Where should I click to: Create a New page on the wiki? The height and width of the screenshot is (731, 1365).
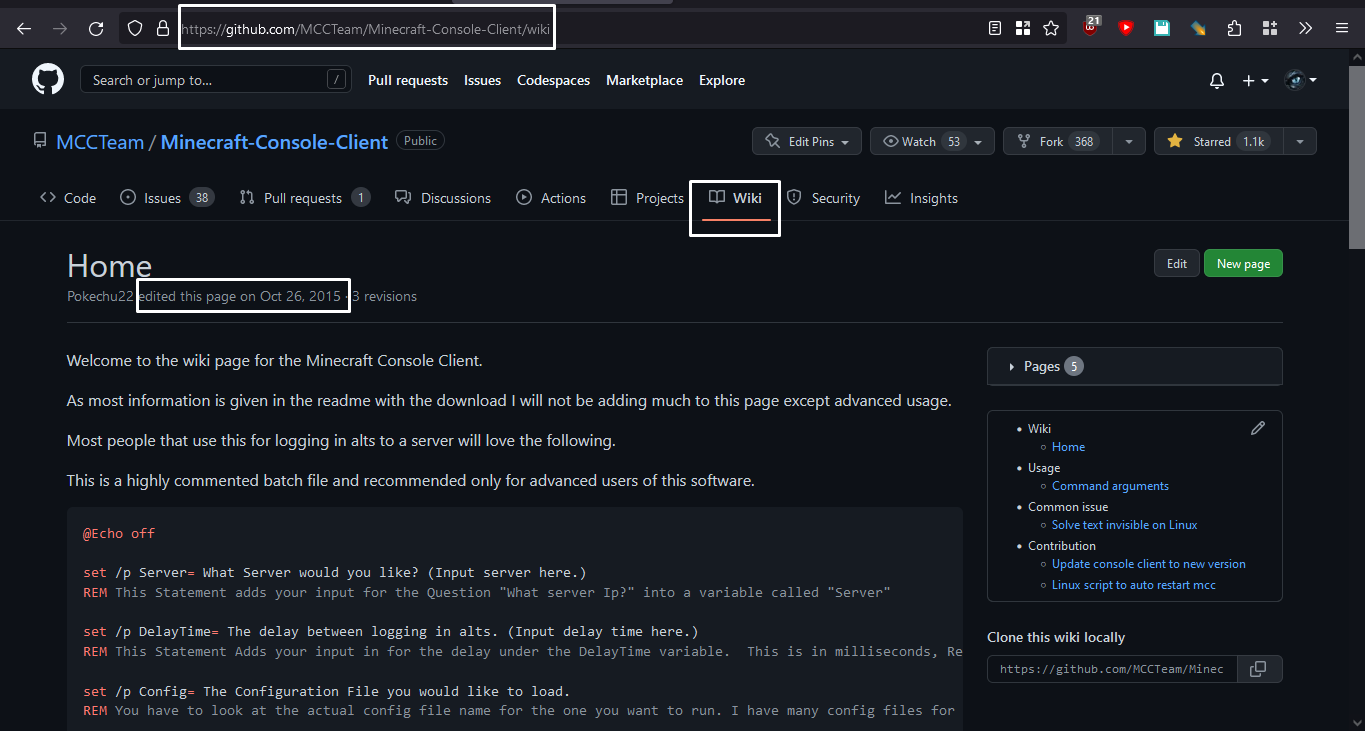point(1243,263)
